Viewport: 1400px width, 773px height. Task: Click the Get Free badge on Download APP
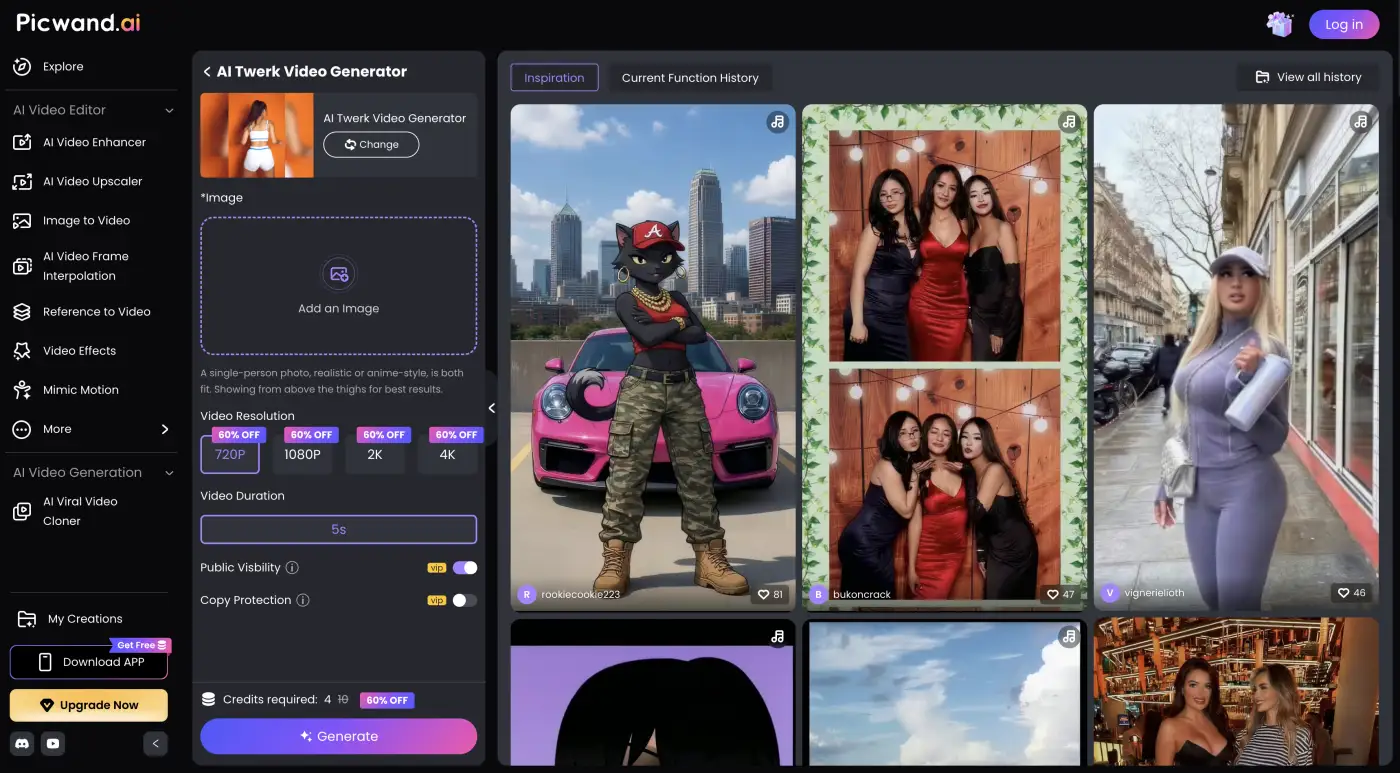click(140, 645)
